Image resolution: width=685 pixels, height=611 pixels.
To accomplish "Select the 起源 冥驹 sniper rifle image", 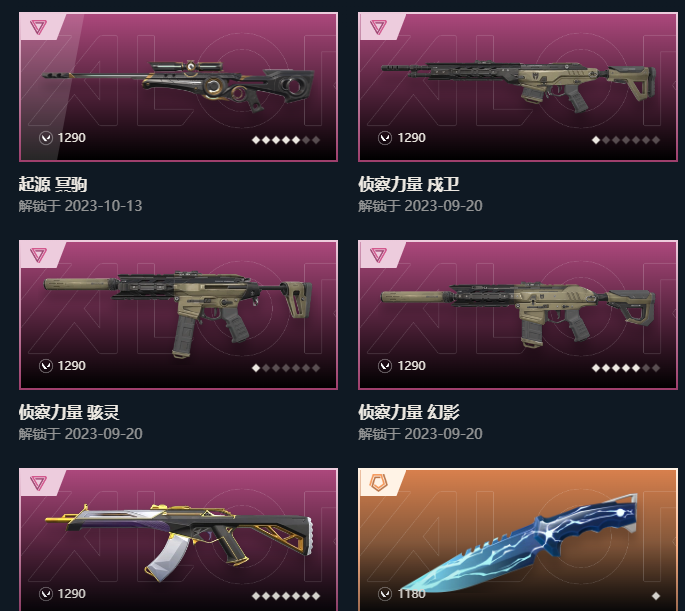I will 178,86.
